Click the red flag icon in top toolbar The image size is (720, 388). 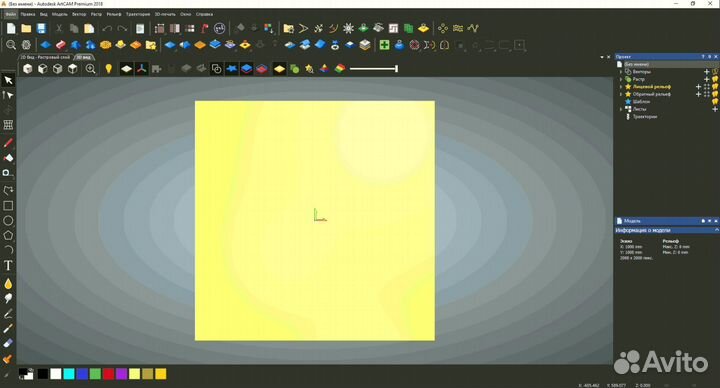(x=205, y=28)
